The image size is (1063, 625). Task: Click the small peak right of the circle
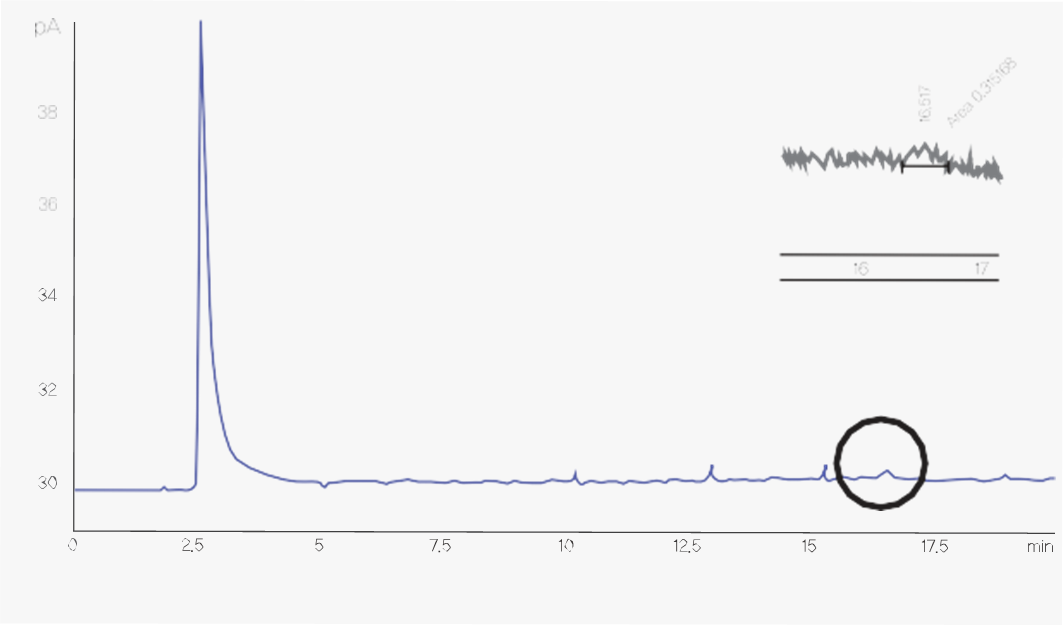1005,475
